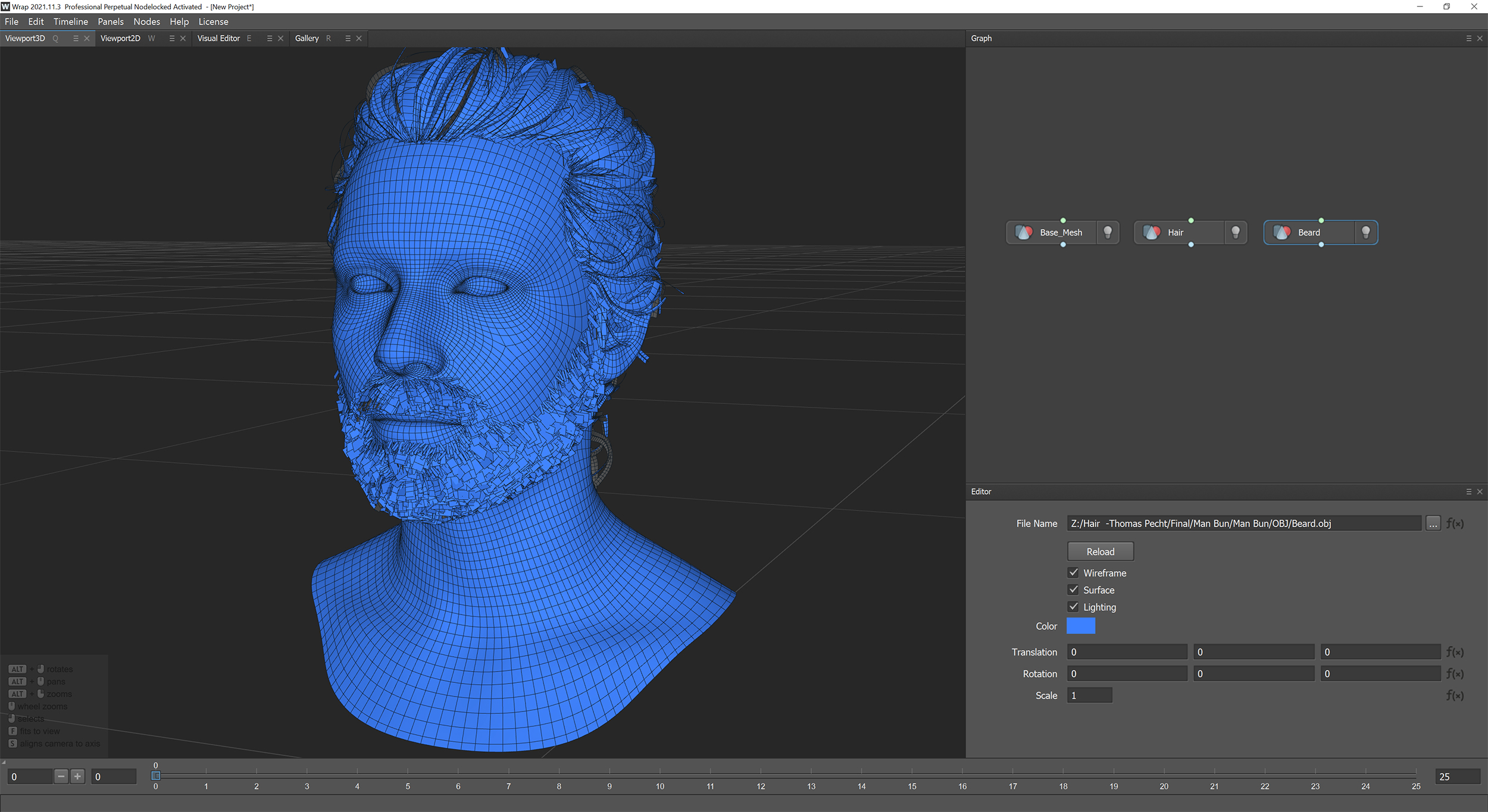Click the "..." browse button for Beard.obj

click(x=1433, y=523)
